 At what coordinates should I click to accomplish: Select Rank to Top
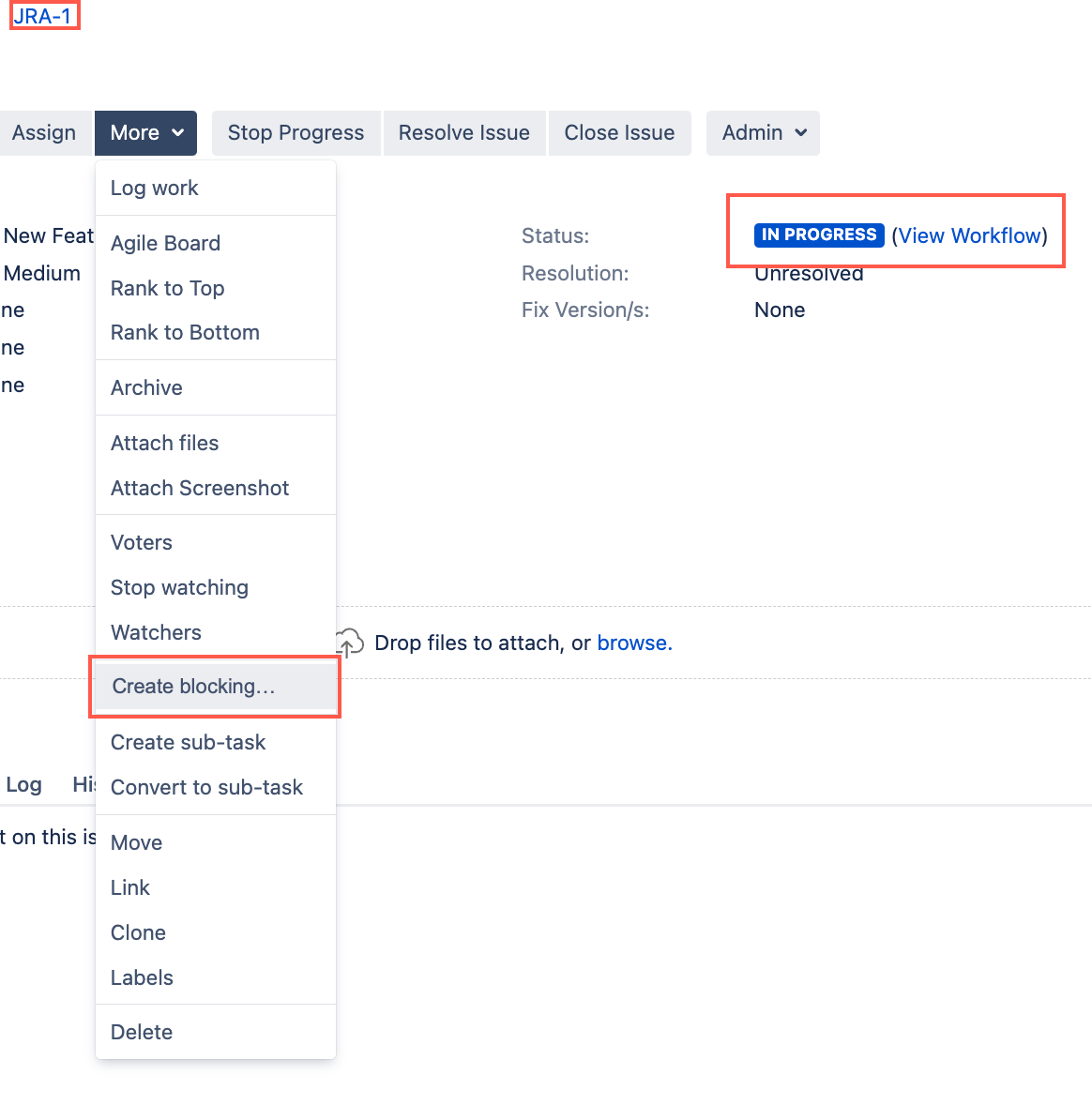tap(216, 288)
